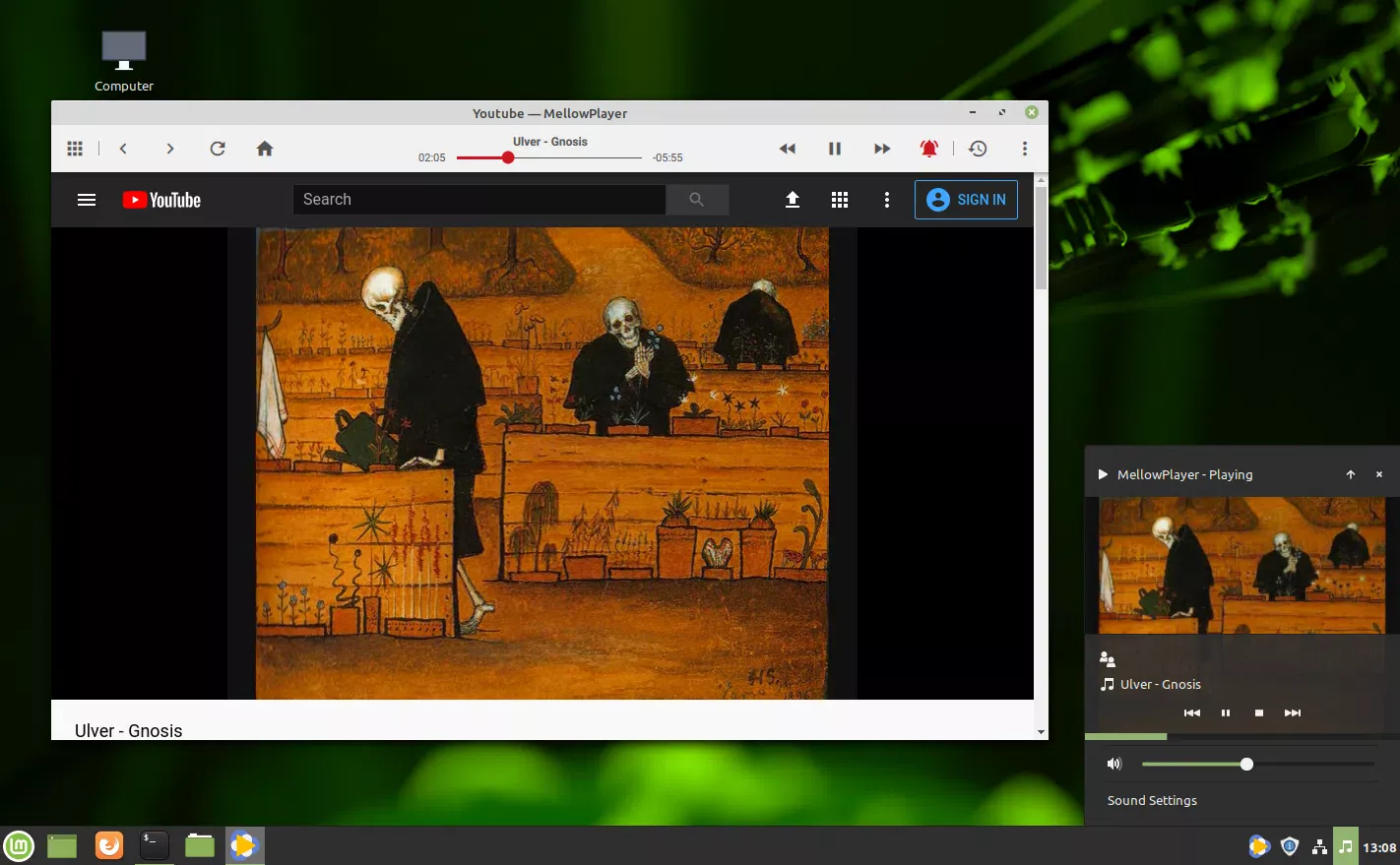Viewport: 1400px width, 865px height.
Task: Open the YouTube hamburger navigation menu
Action: [86, 199]
